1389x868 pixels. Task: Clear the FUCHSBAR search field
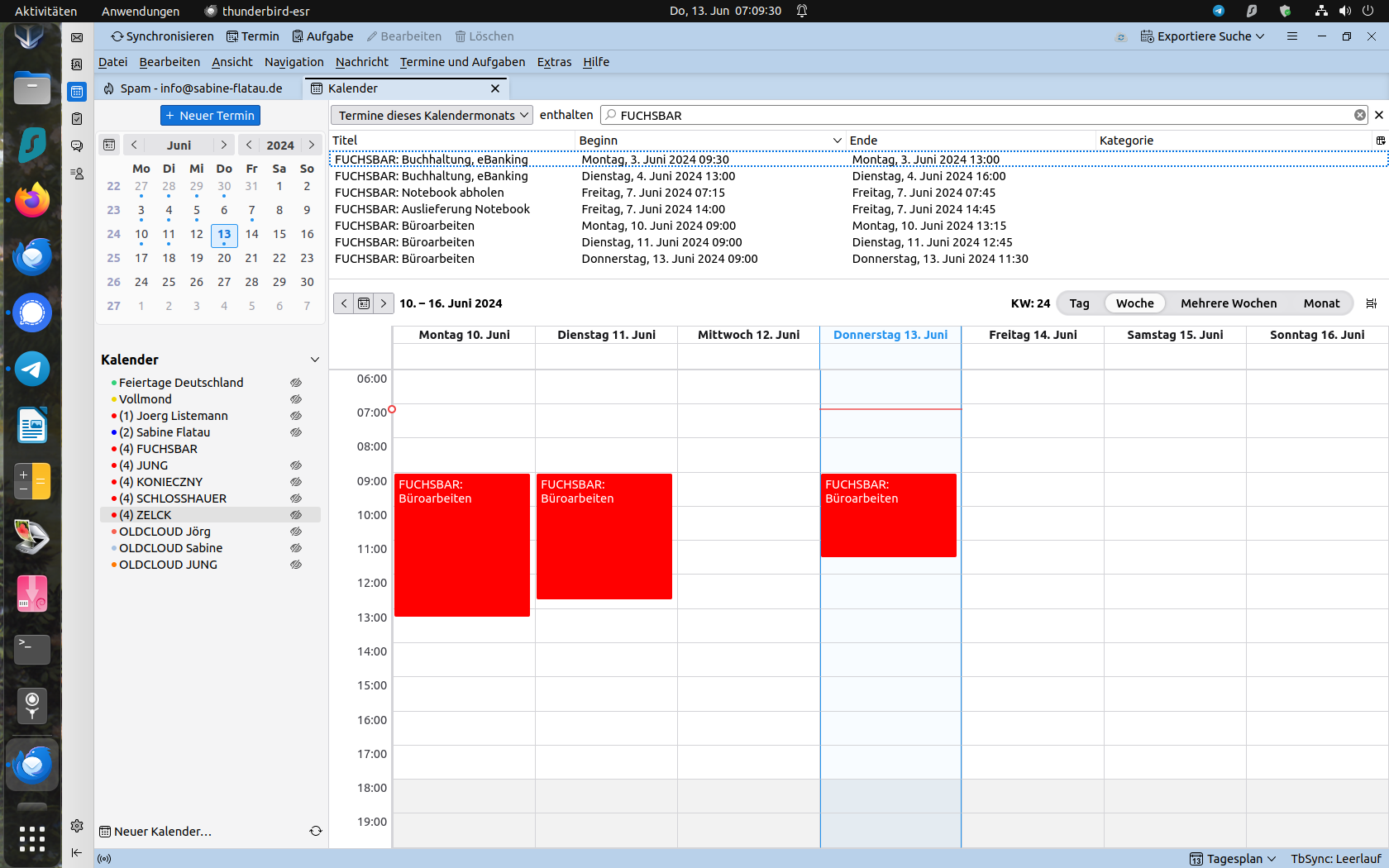click(x=1359, y=115)
